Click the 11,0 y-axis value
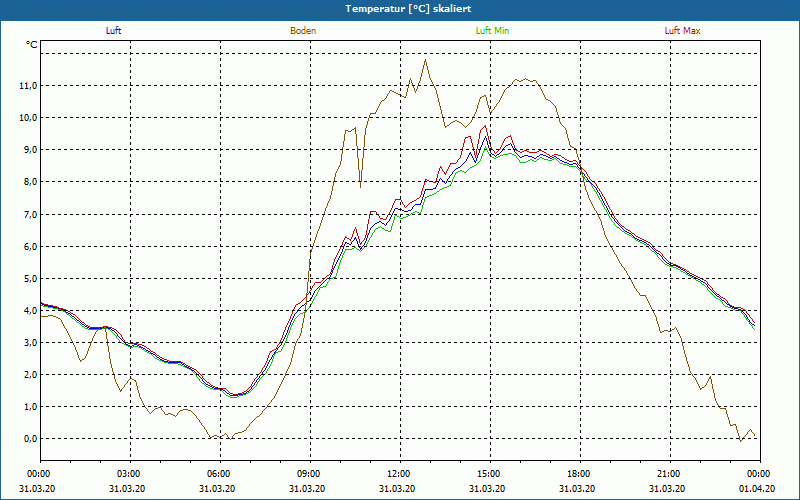800x500 pixels. (28, 86)
